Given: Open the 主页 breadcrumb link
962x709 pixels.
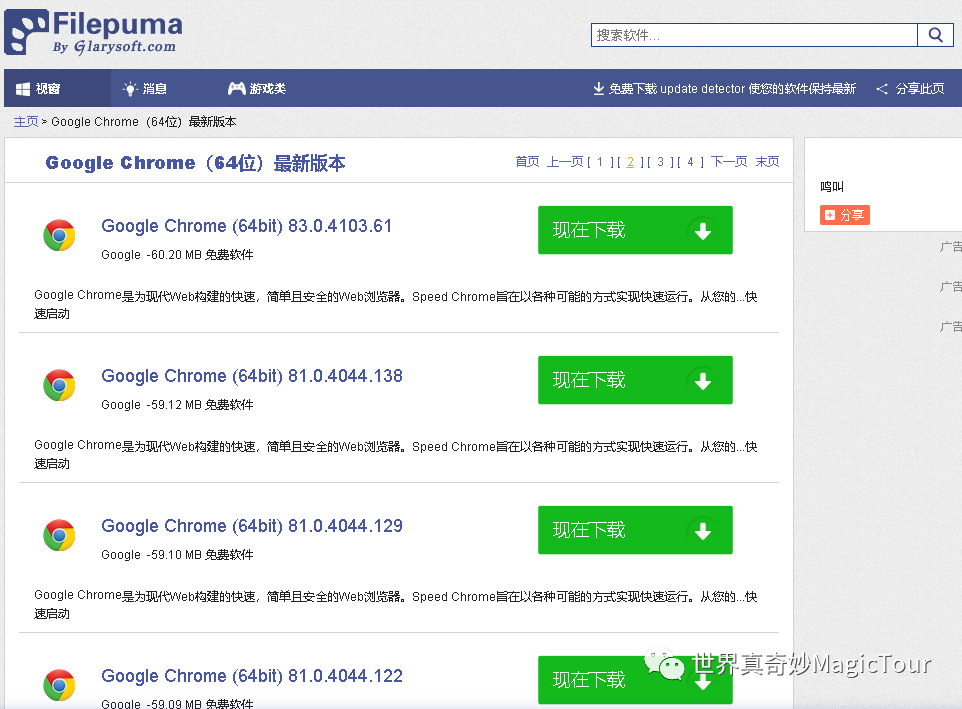Looking at the screenshot, I should [25, 121].
